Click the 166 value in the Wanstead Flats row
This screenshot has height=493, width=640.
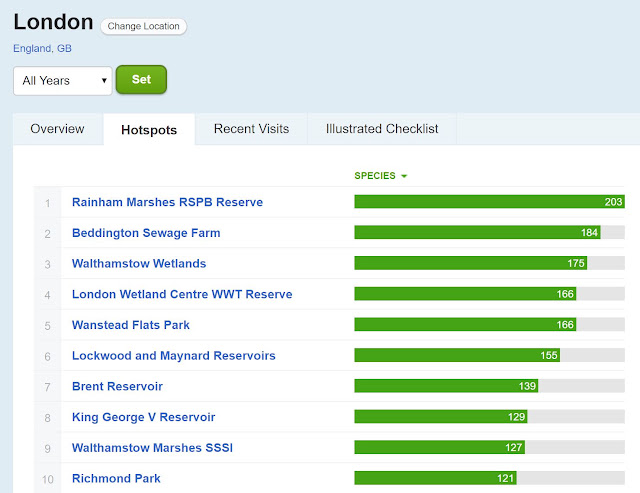[565, 324]
